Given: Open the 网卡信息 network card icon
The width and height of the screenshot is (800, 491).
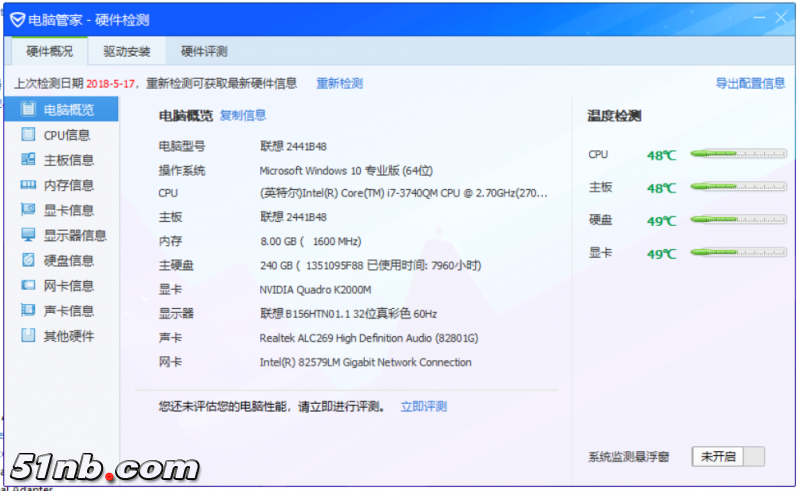Looking at the screenshot, I should pos(28,285).
